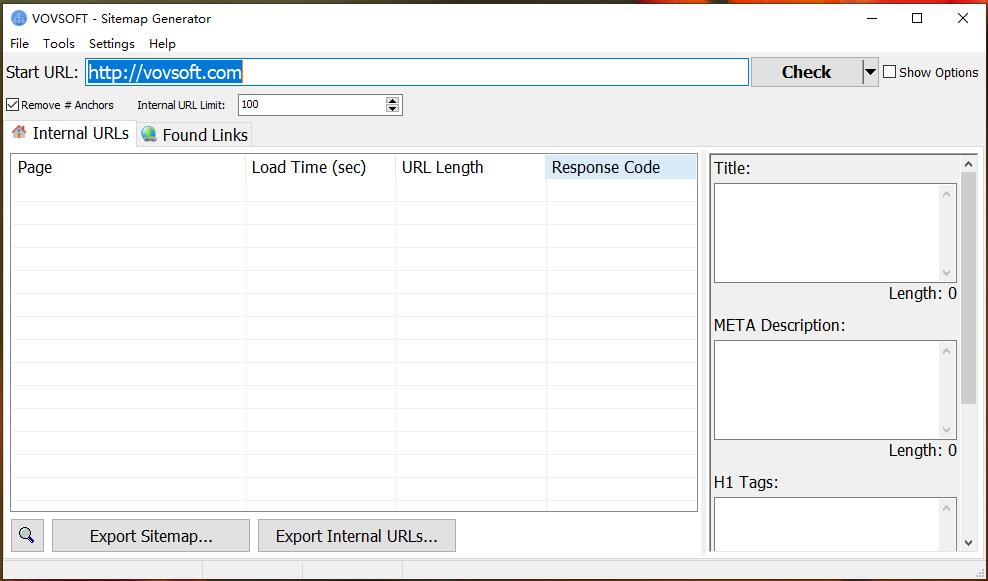Viewport: 988px width, 581px height.
Task: Sort by URL Length column header
Action: (x=471, y=168)
